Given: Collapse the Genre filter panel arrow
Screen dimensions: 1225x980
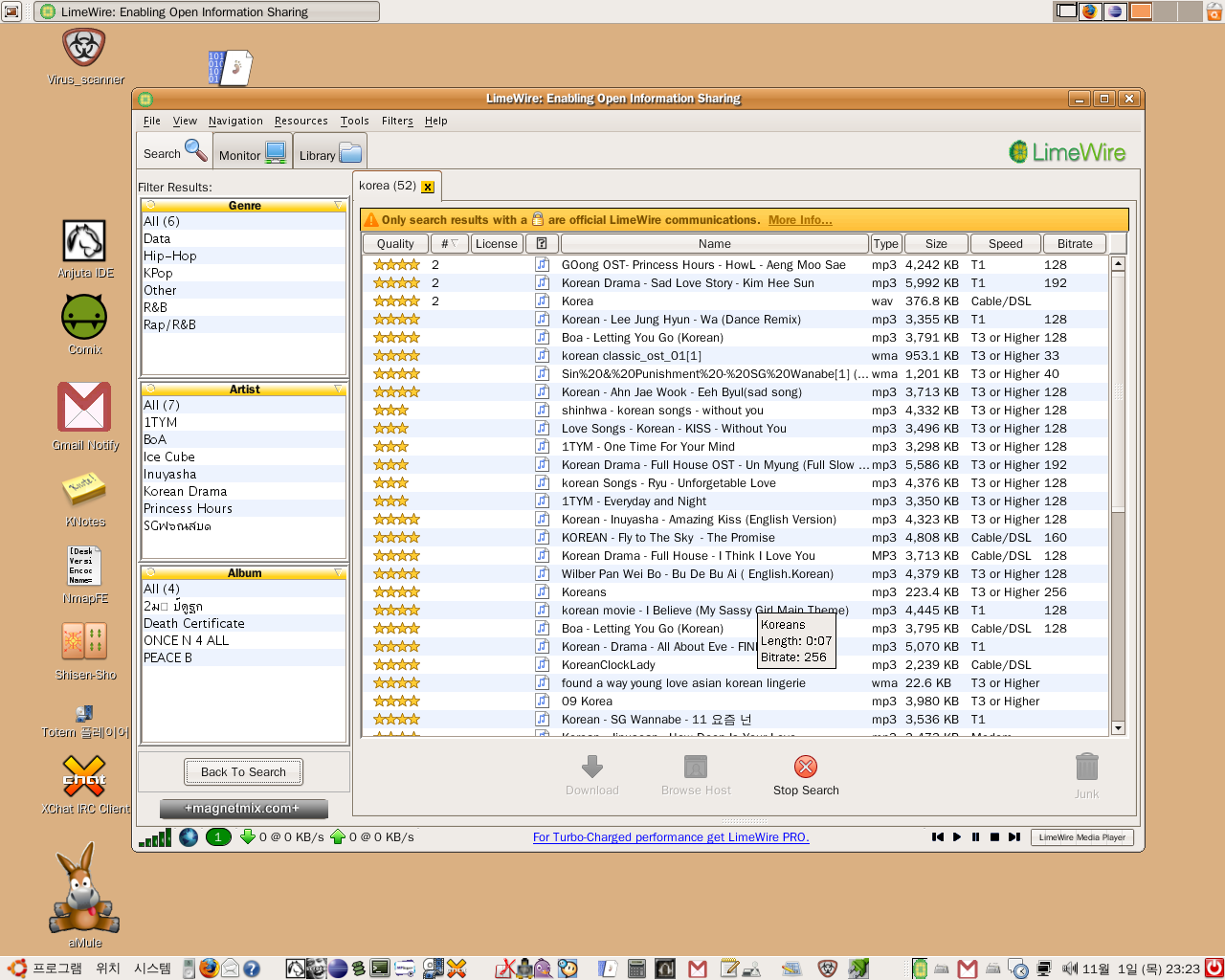Looking at the screenshot, I should (338, 206).
